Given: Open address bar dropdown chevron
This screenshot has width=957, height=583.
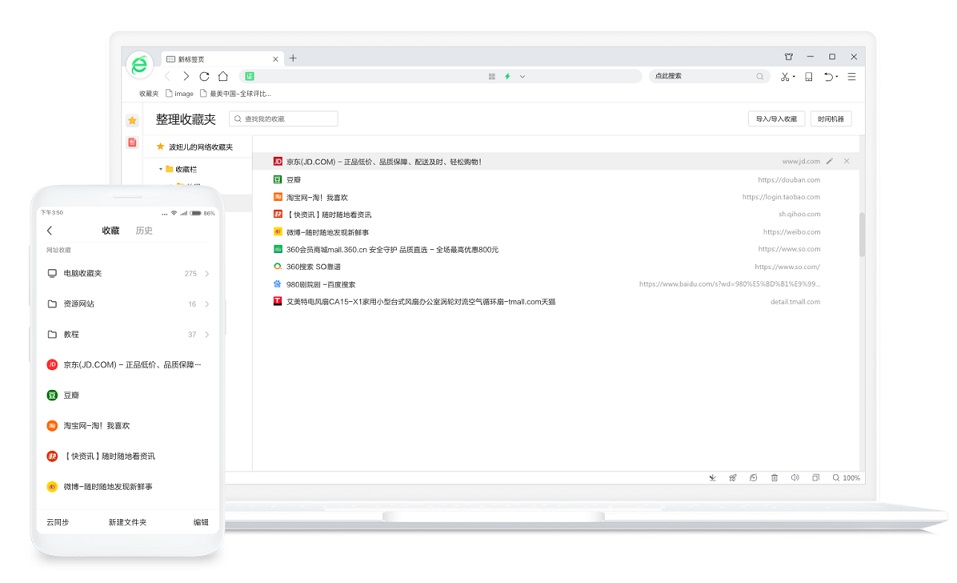Looking at the screenshot, I should [522, 76].
